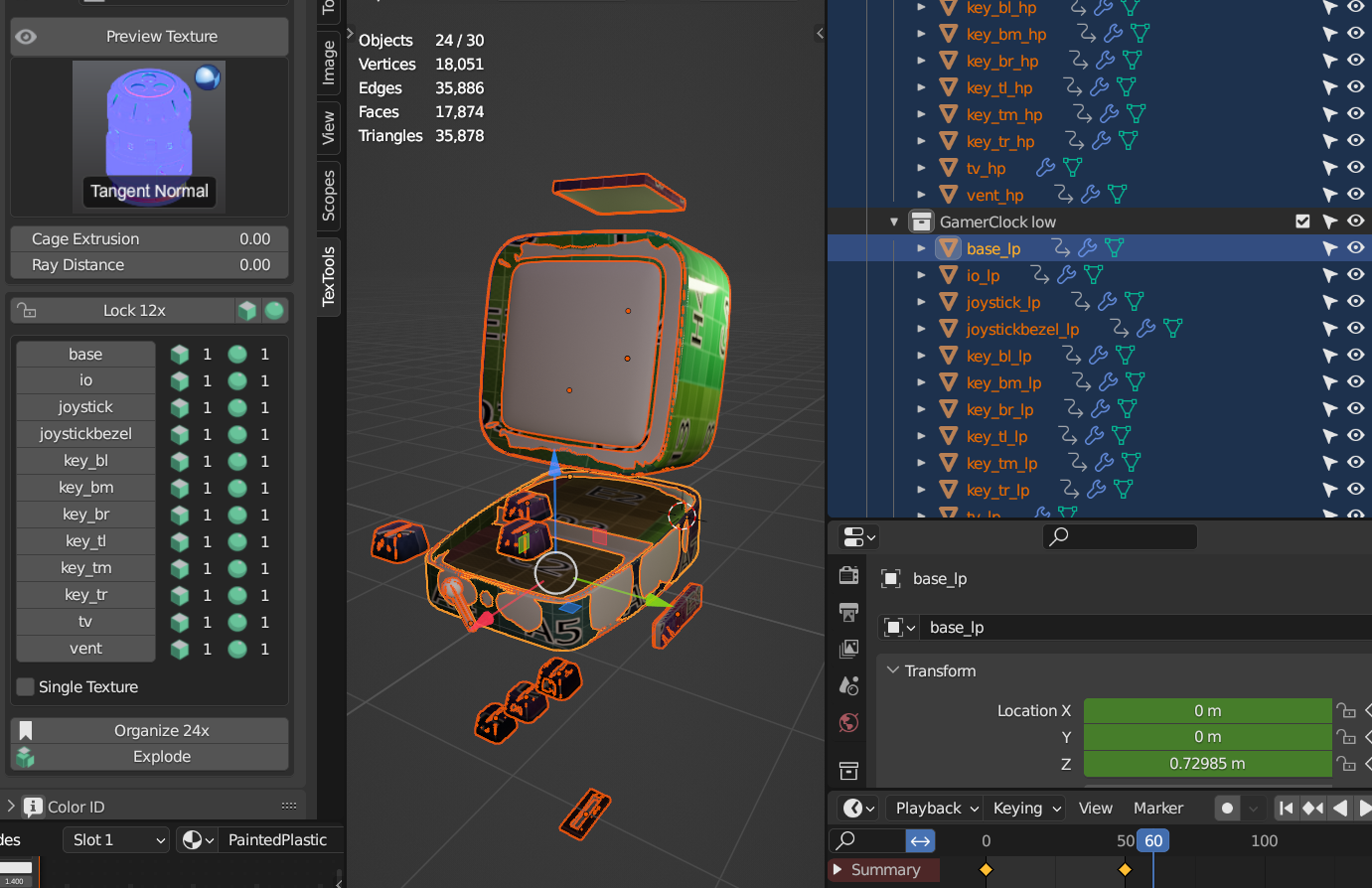Screen dimensions: 1372x888
Task: Switch to the View Layer properties tab
Action: pos(847,649)
